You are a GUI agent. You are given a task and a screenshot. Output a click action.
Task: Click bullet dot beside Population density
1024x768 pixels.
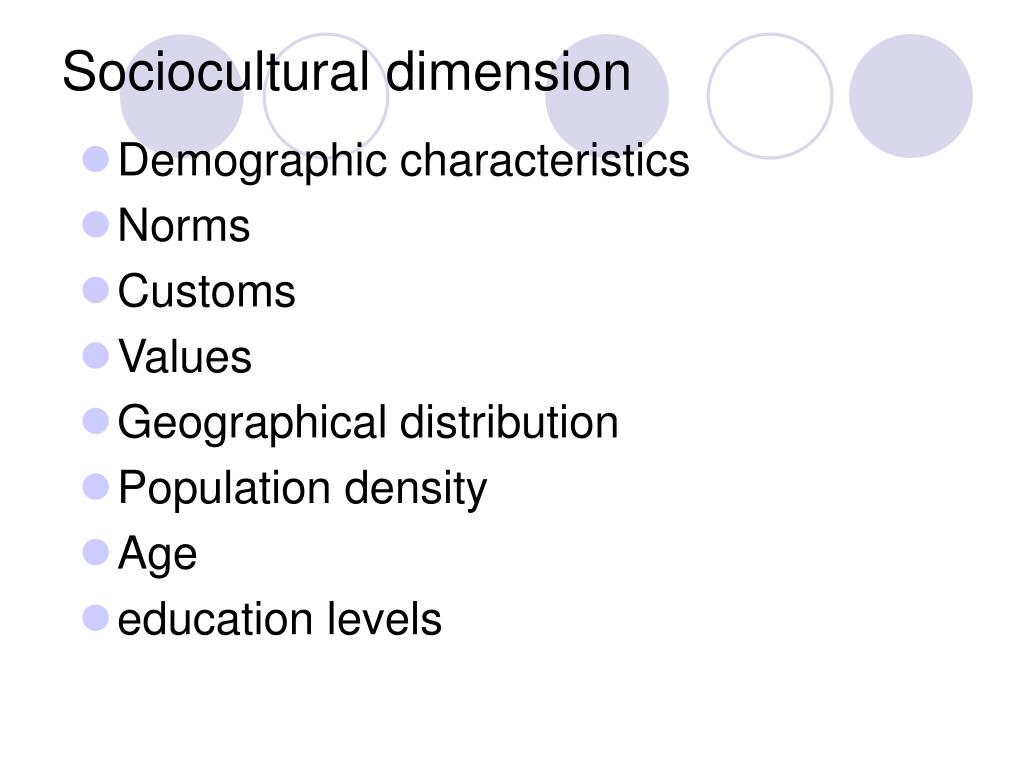pyautogui.click(x=95, y=487)
